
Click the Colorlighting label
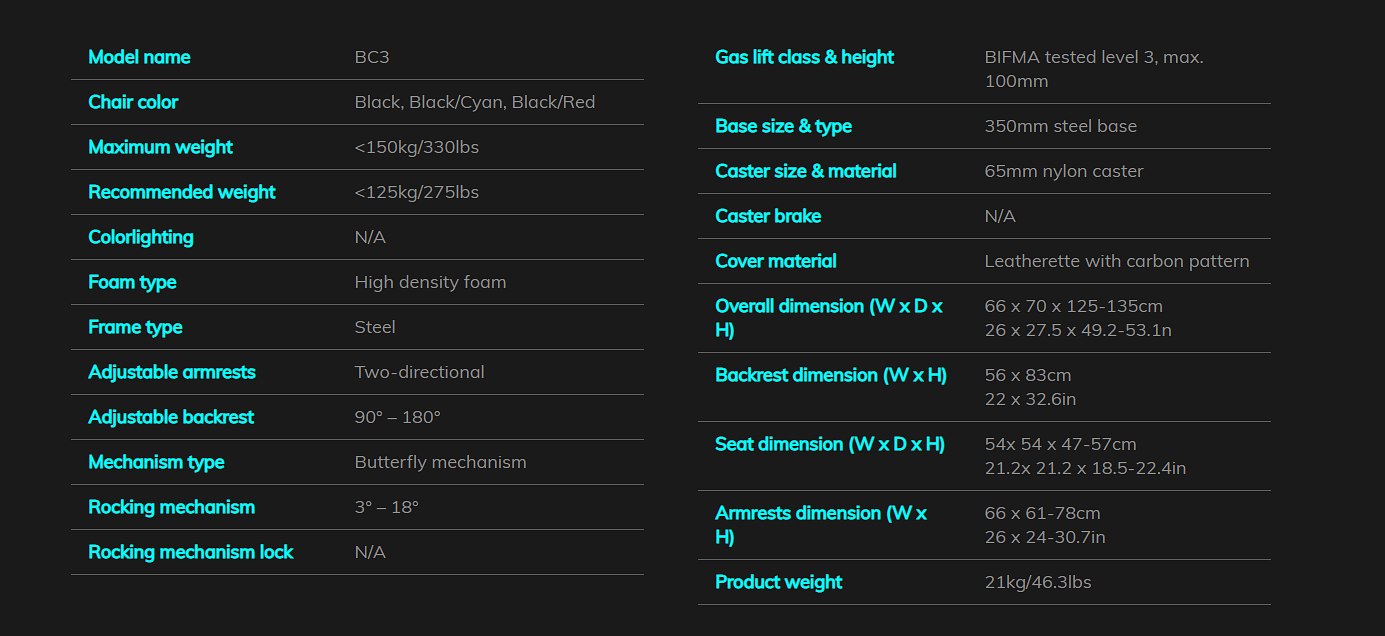141,237
